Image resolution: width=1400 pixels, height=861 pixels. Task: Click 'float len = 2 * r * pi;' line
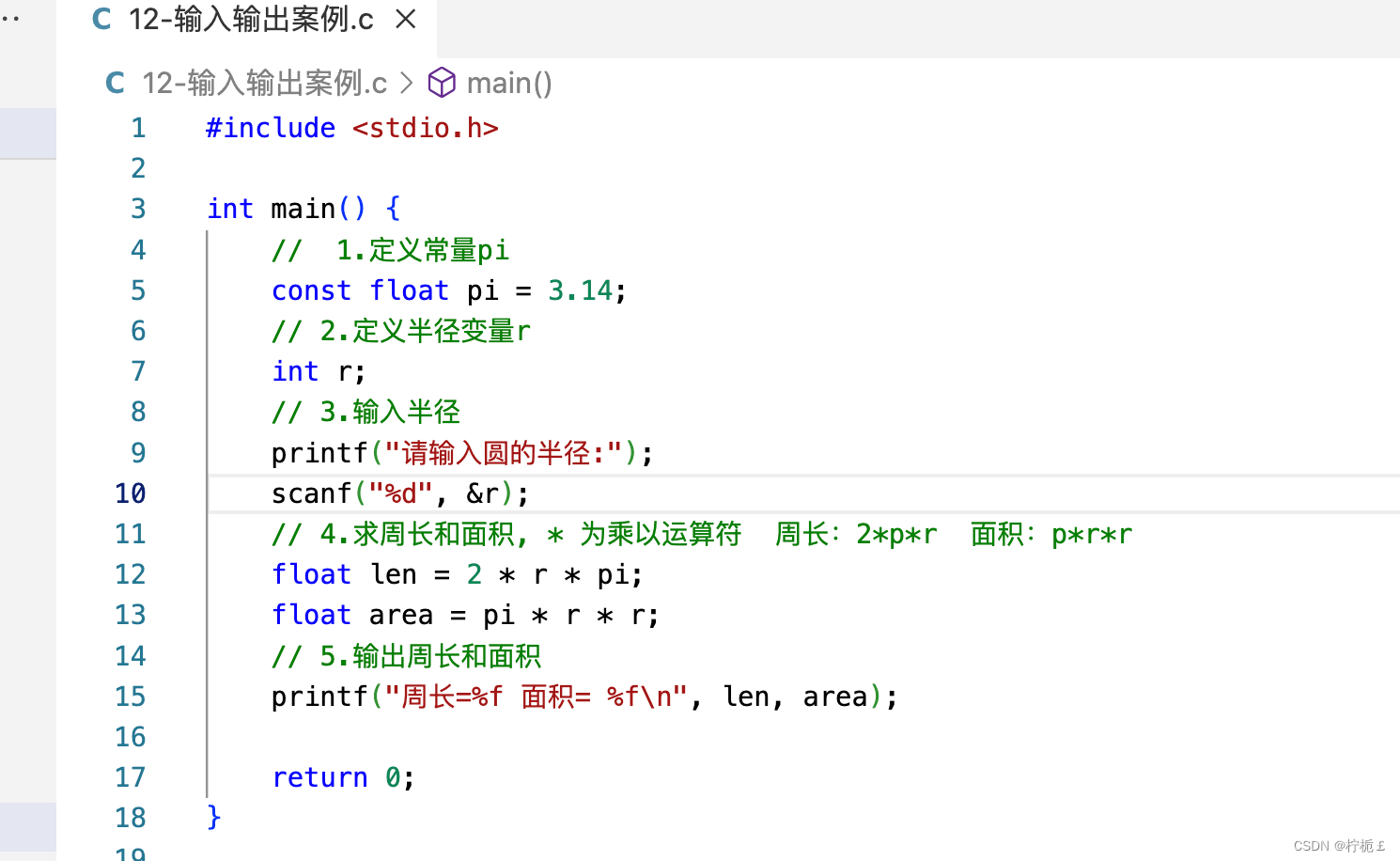(458, 574)
